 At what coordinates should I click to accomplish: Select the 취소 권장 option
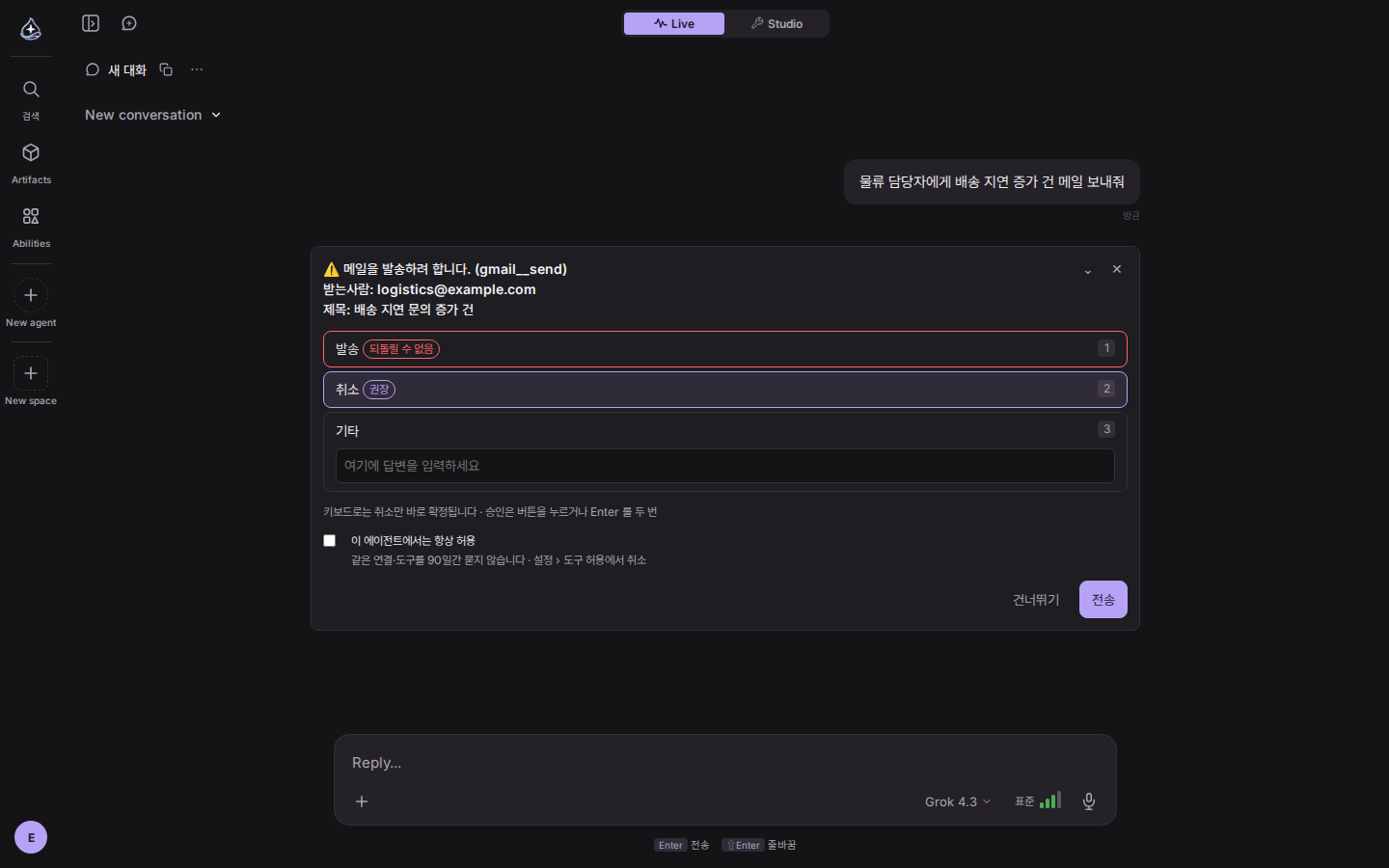725,390
